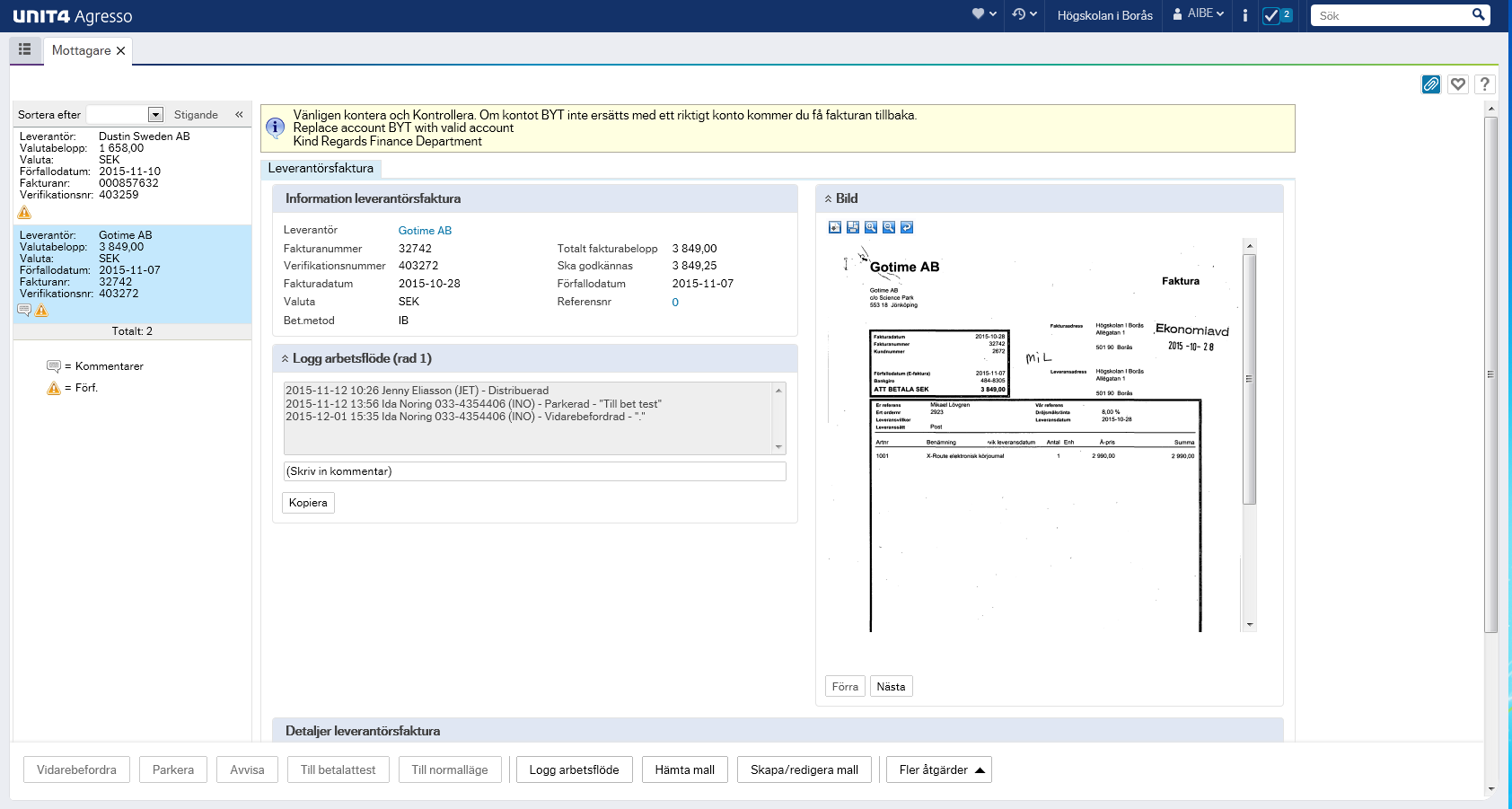Viewport: 1512px width, 809px height.
Task: Click the invoice image scrollbar thumb
Action: (x=1249, y=379)
